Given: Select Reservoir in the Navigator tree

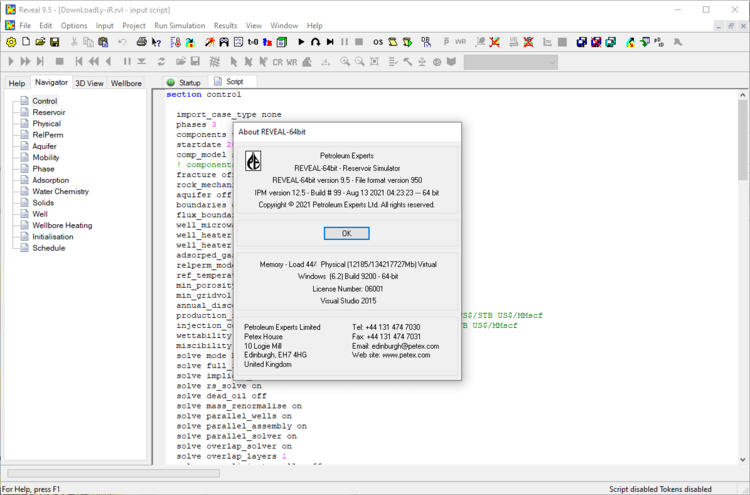Looking at the screenshot, I should coord(48,113).
